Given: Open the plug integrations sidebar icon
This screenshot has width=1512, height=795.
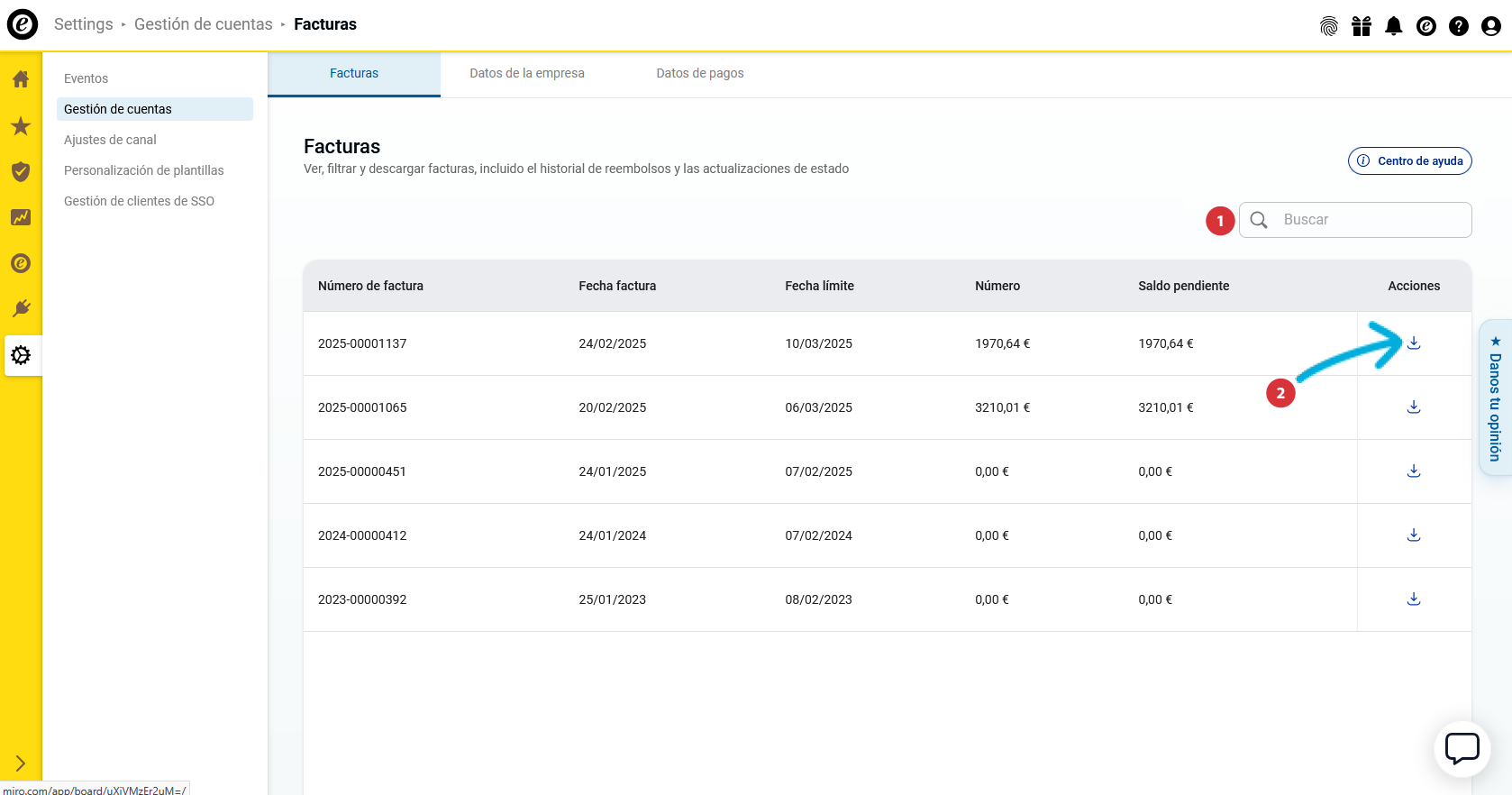Looking at the screenshot, I should (21, 309).
